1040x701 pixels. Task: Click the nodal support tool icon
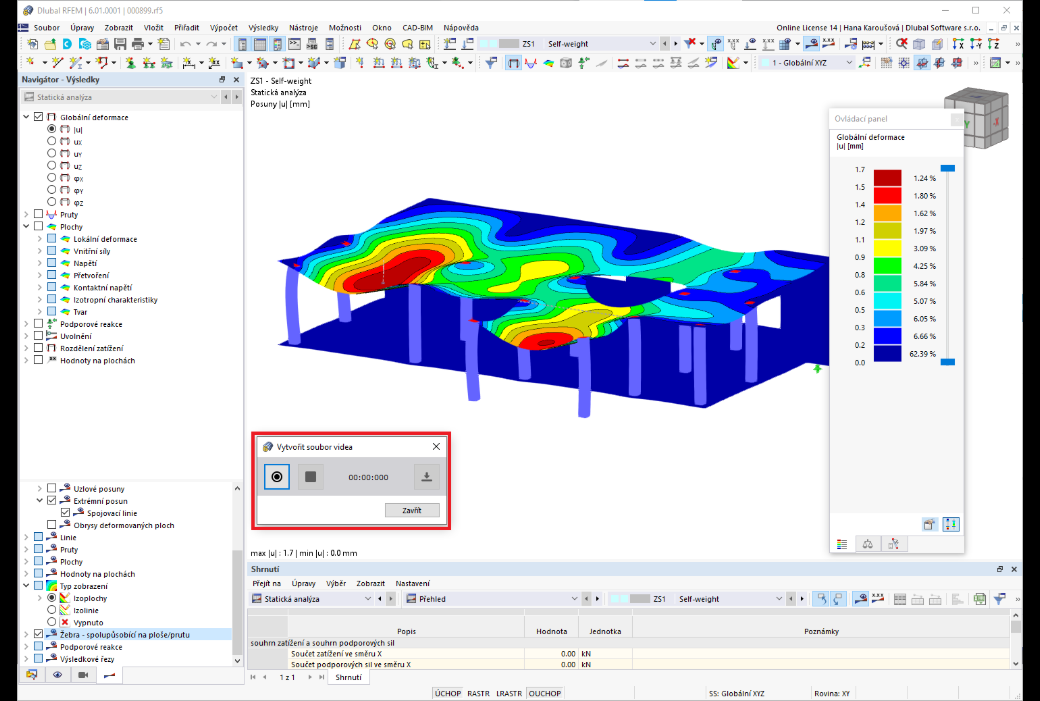point(131,62)
